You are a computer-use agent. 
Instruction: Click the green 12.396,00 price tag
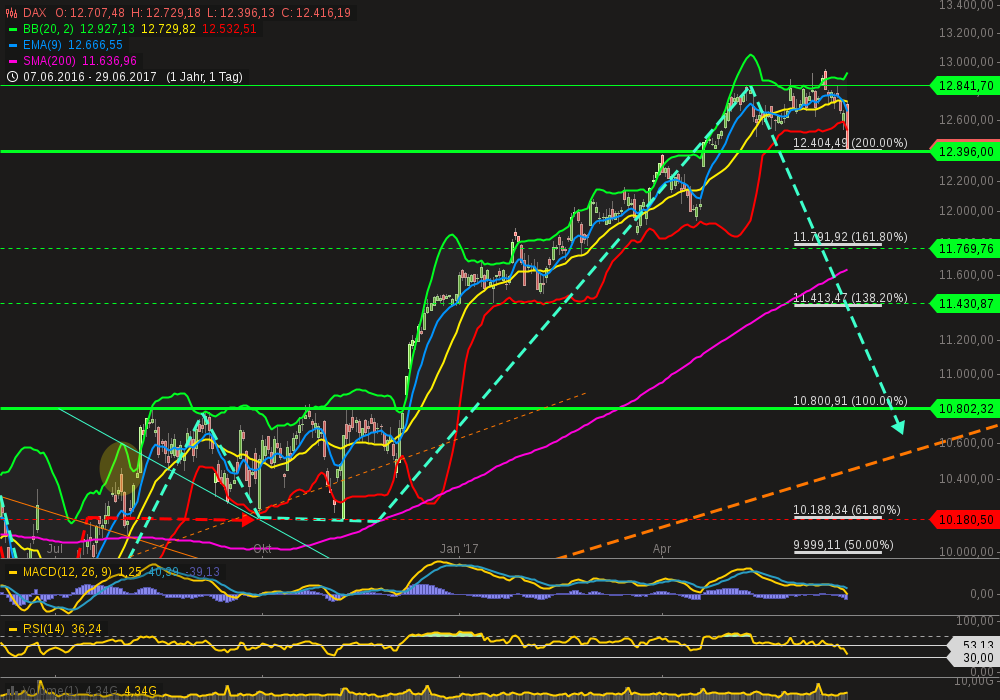[x=965, y=152]
